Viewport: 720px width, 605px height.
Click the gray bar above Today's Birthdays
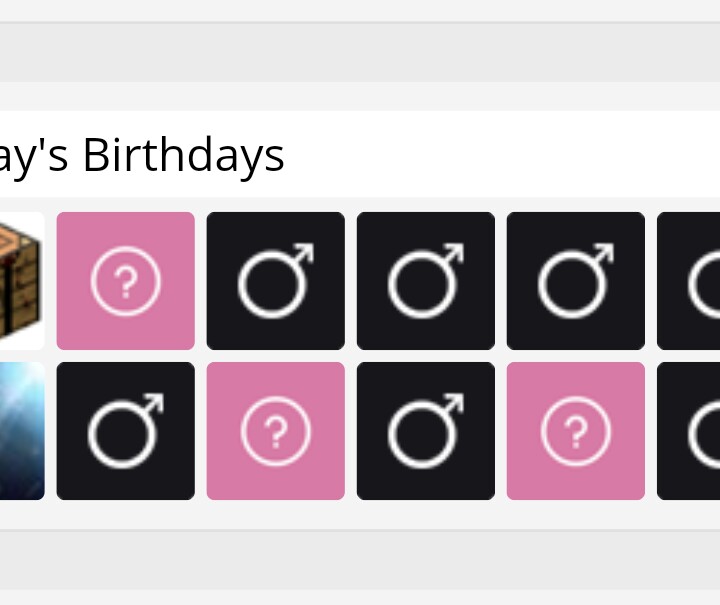click(x=360, y=52)
